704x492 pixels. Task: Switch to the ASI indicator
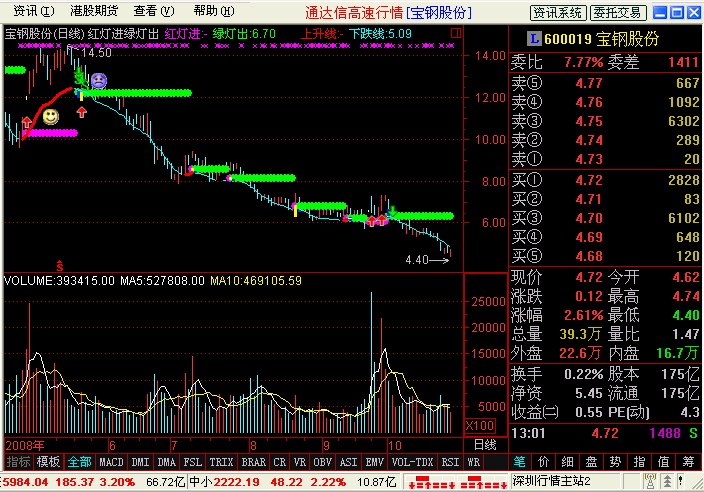point(348,462)
